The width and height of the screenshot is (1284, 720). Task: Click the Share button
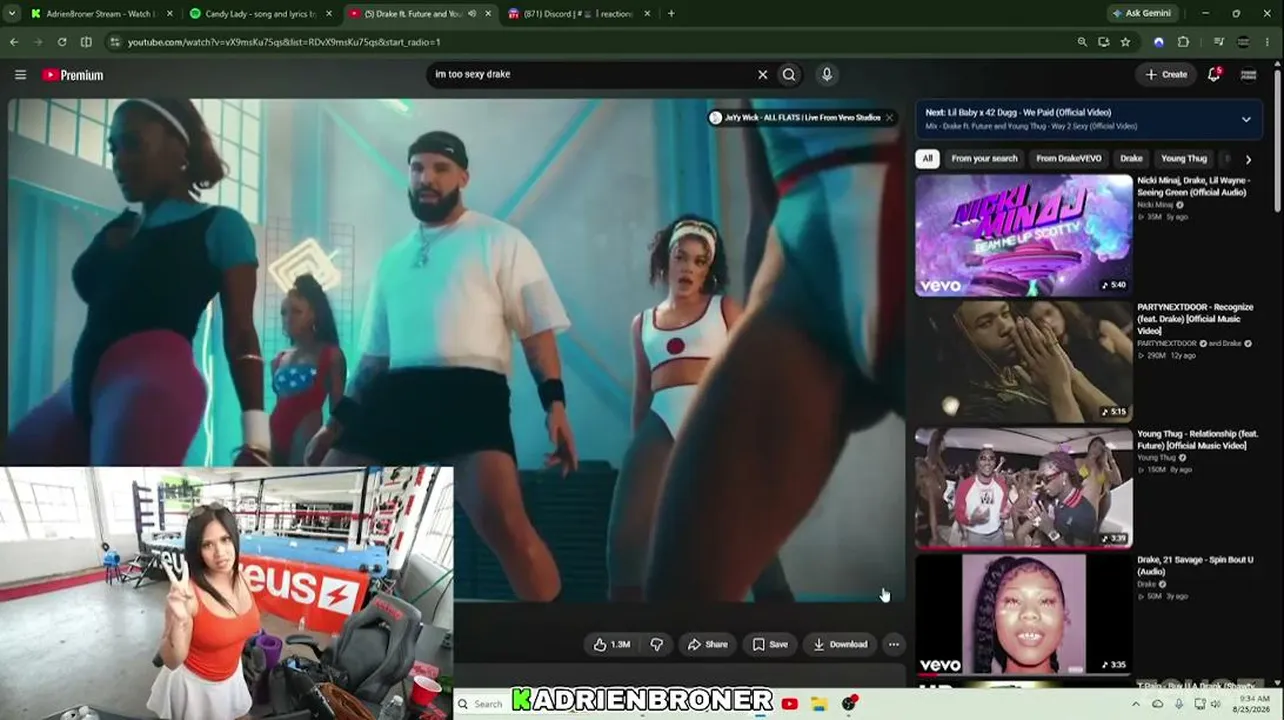(x=707, y=644)
